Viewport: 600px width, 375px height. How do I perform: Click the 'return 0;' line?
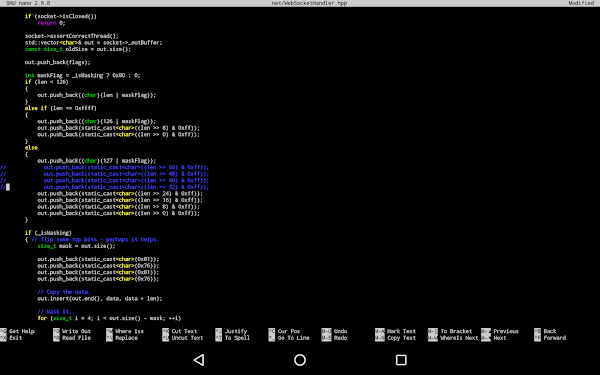point(51,23)
